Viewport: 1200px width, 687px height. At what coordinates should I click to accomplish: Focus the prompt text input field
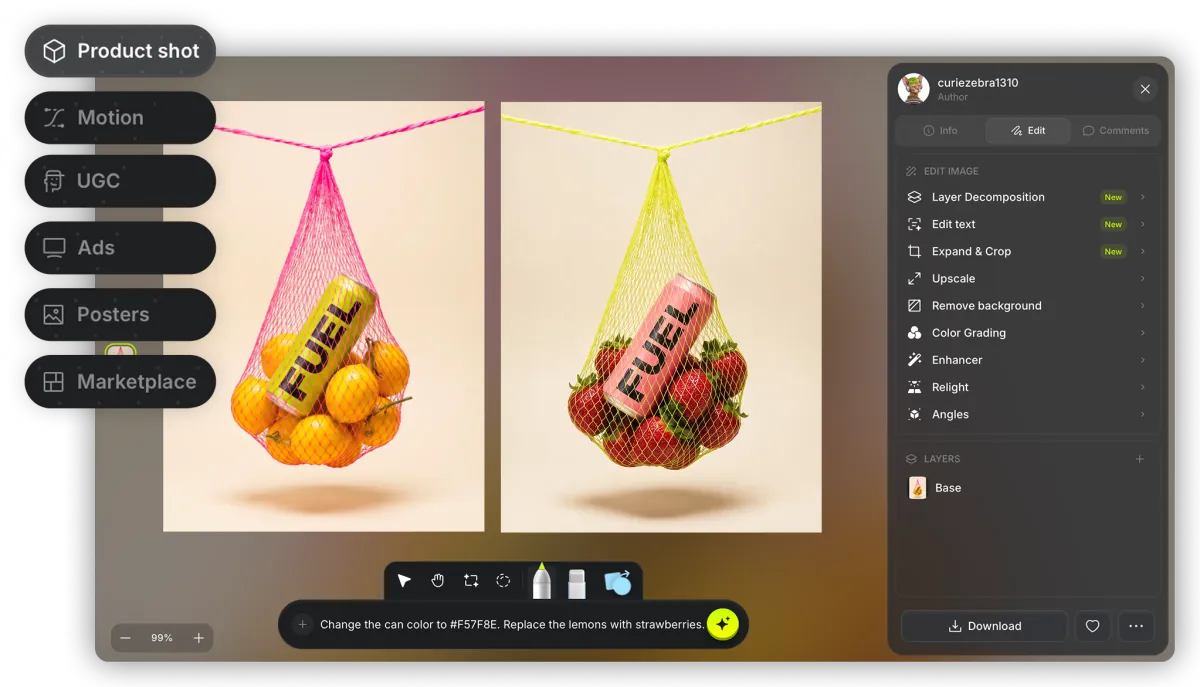(512, 625)
